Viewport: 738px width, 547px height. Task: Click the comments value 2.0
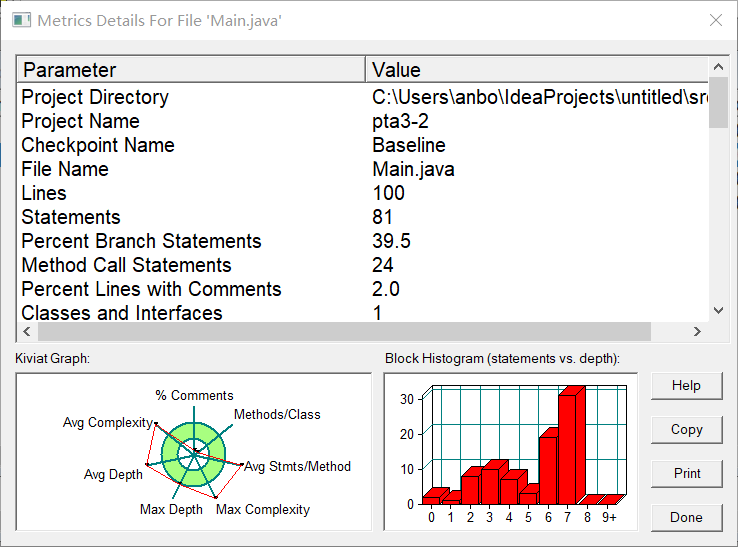coord(385,290)
